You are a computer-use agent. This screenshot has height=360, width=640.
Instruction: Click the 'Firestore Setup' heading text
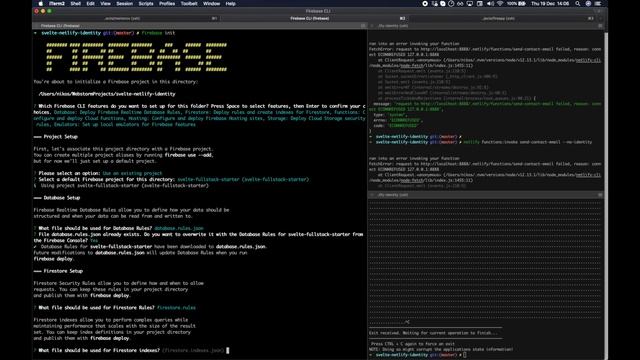pos(63,271)
